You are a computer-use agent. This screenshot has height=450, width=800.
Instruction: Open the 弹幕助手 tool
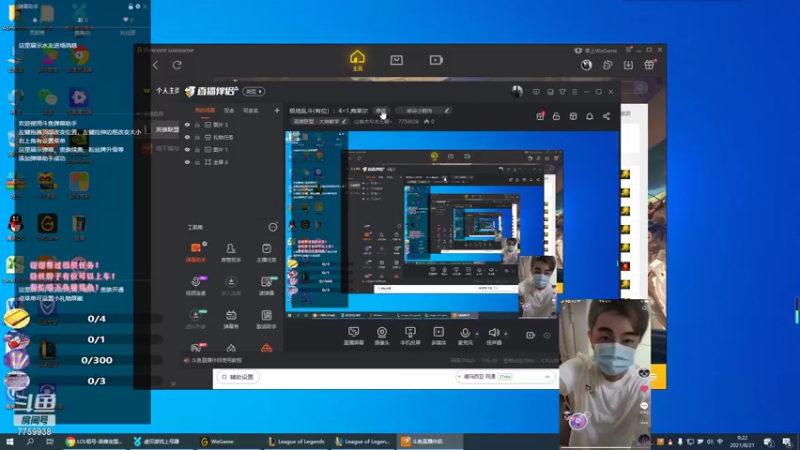point(196,252)
